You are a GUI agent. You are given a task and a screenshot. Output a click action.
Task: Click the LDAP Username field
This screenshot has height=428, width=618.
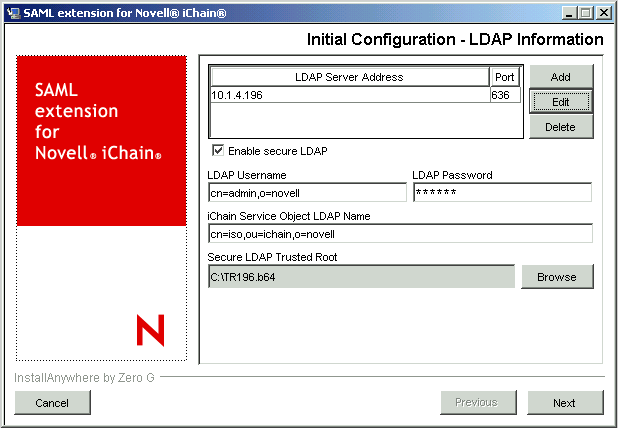[x=307, y=193]
